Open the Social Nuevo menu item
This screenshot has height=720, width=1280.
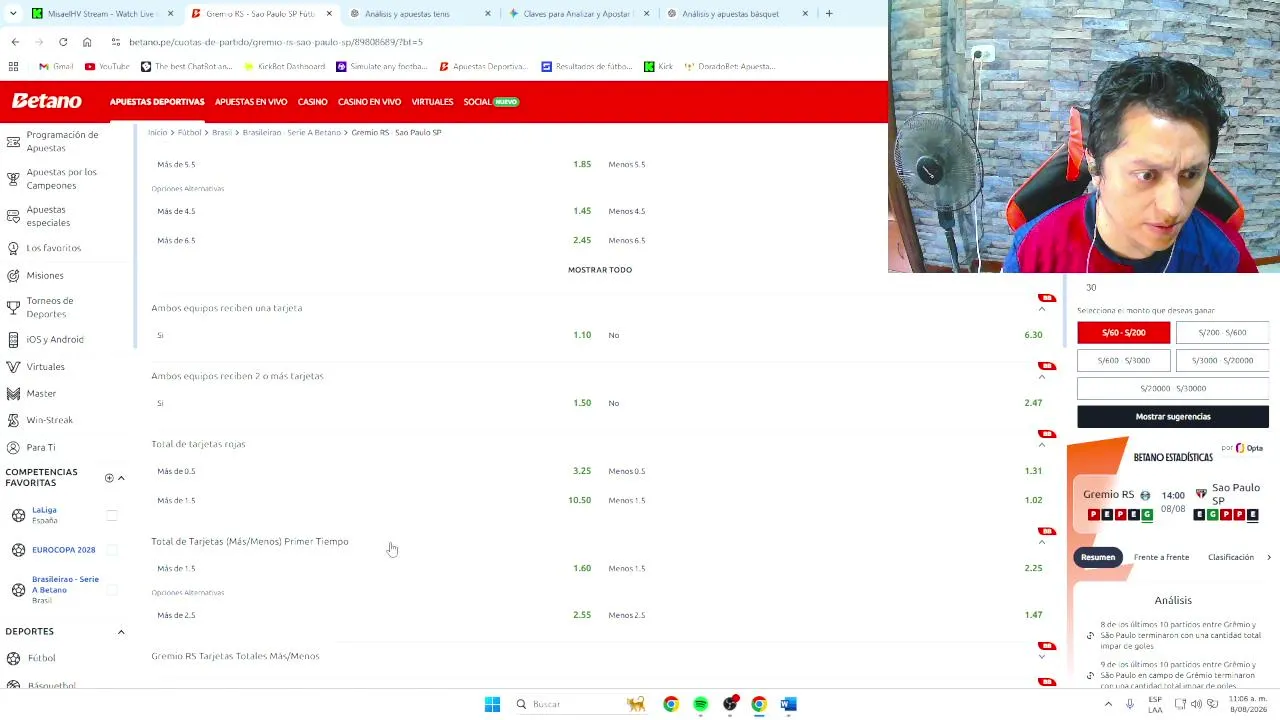click(x=491, y=102)
